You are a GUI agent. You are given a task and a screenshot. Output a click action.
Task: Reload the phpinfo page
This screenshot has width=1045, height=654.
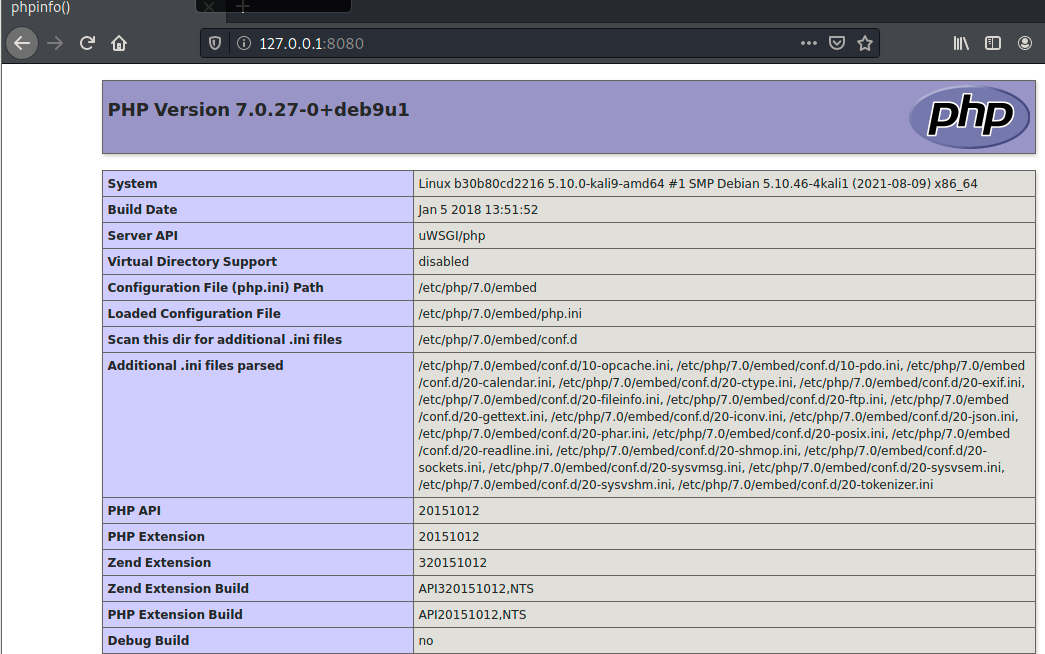(x=87, y=43)
